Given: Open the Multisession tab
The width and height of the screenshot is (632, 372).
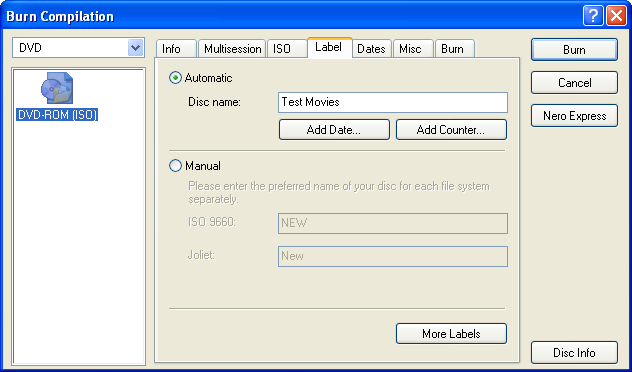Looking at the screenshot, I should (x=232, y=49).
